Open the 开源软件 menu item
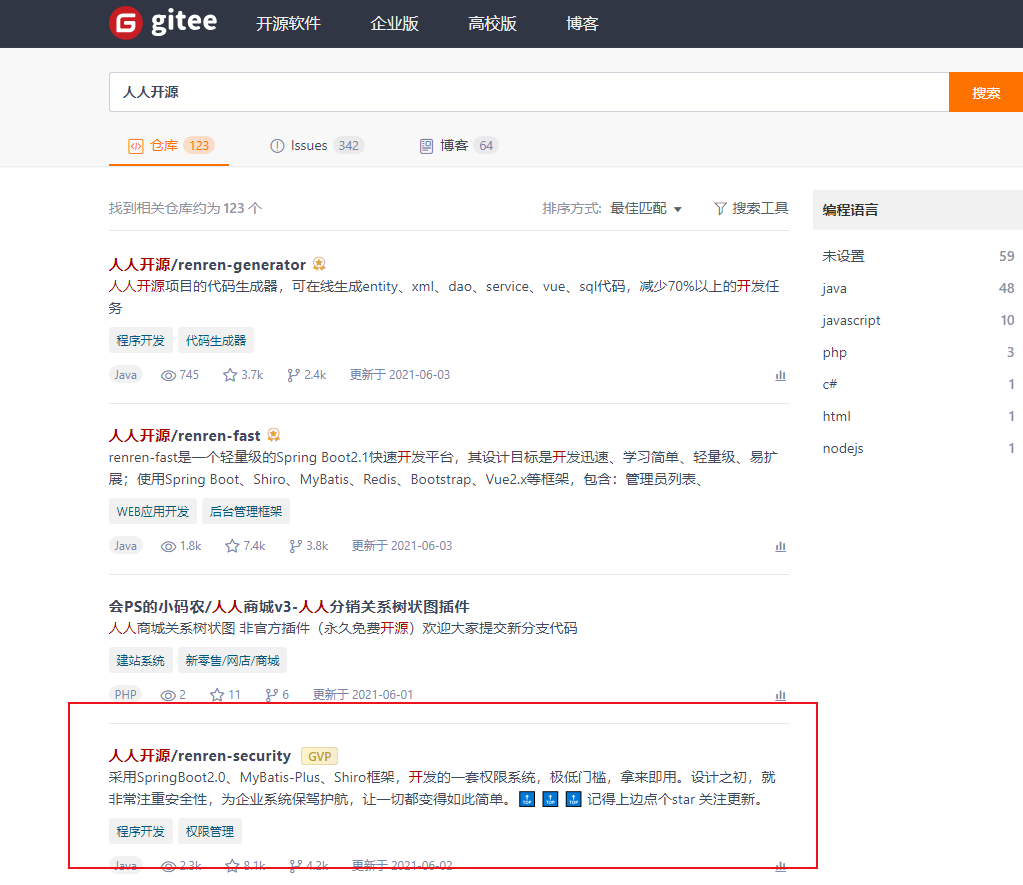 (x=288, y=24)
